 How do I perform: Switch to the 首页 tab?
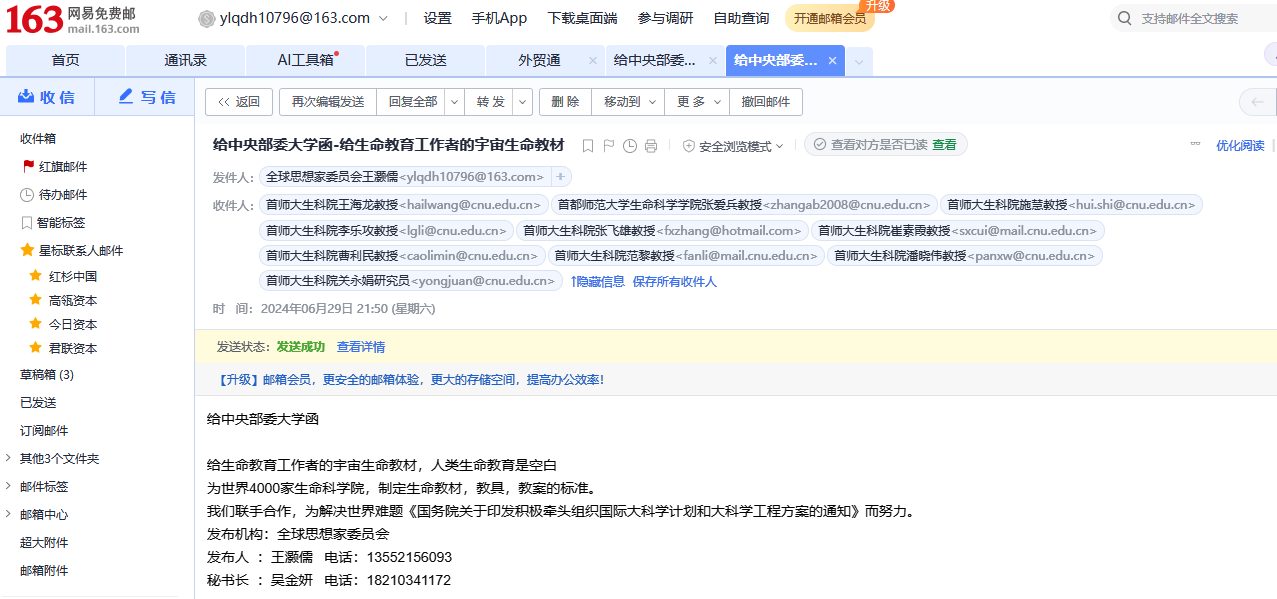coord(65,60)
